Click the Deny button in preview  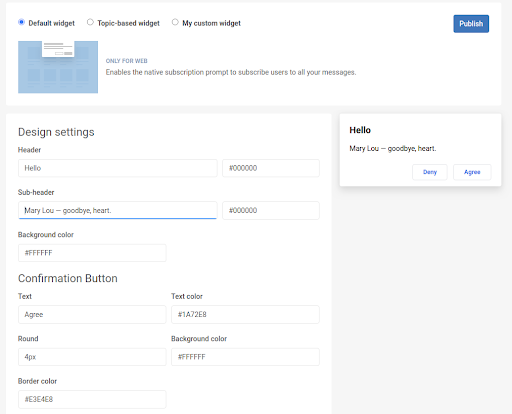pos(430,172)
